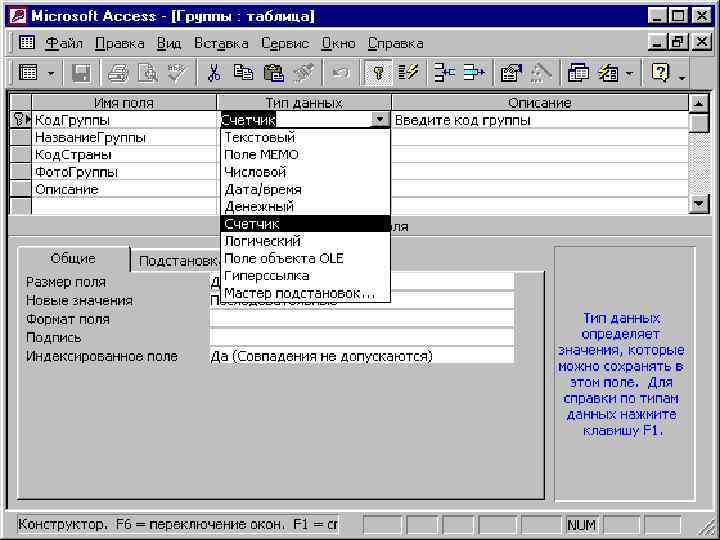Click the Print Preview icon

pos(148,73)
